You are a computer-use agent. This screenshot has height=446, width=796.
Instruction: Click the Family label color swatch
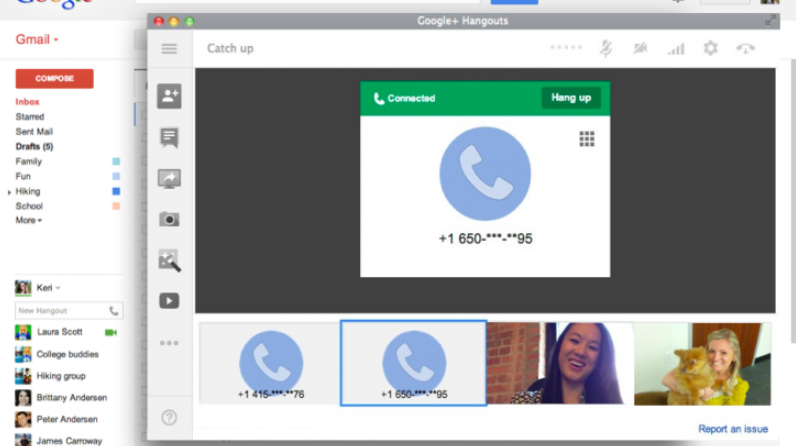click(116, 161)
